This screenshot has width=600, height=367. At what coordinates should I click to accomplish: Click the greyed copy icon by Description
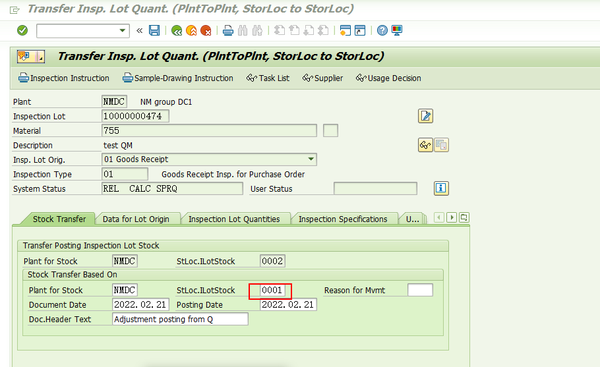441,145
